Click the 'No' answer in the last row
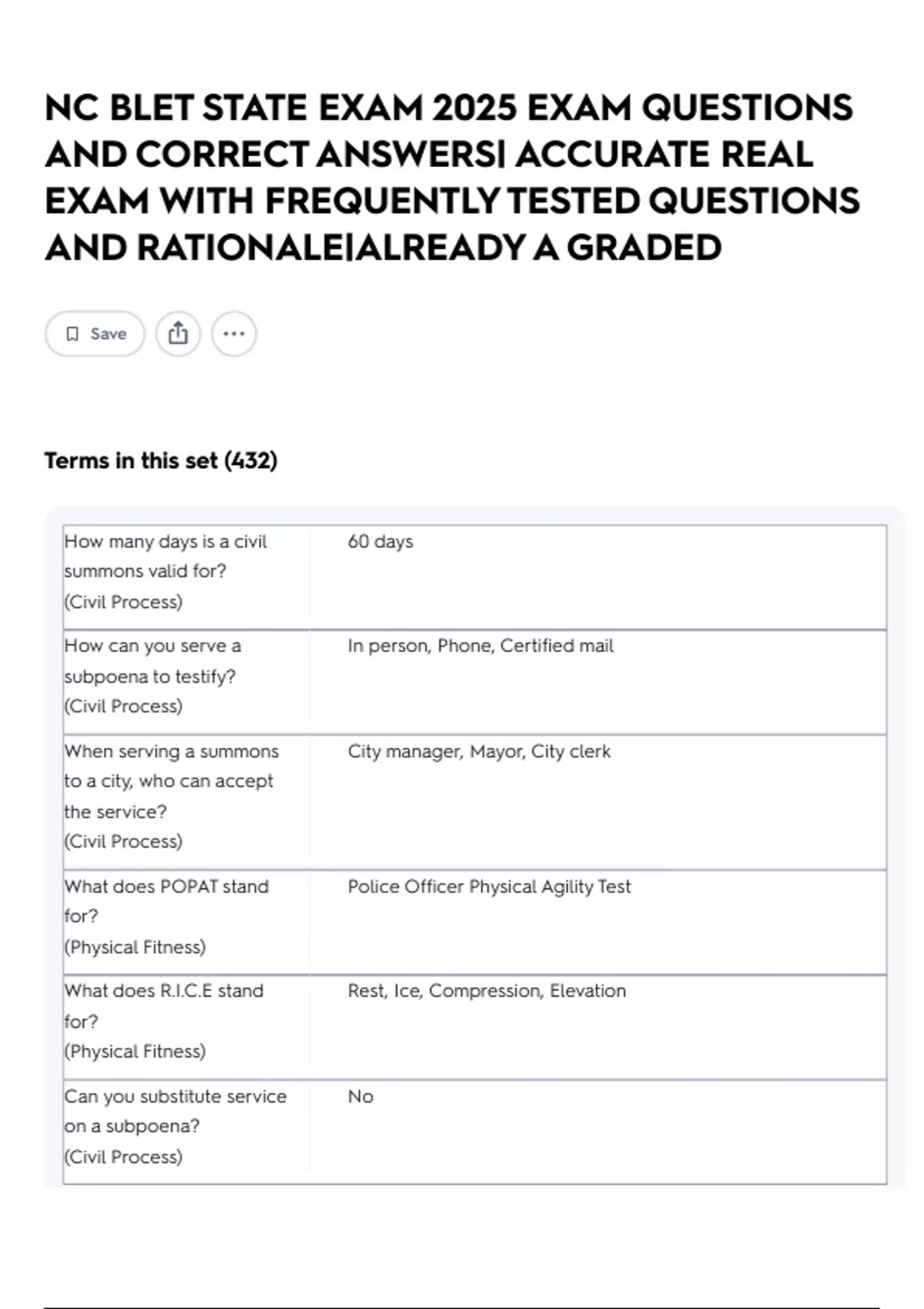Image resolution: width=924 pixels, height=1309 pixels. point(360,1096)
